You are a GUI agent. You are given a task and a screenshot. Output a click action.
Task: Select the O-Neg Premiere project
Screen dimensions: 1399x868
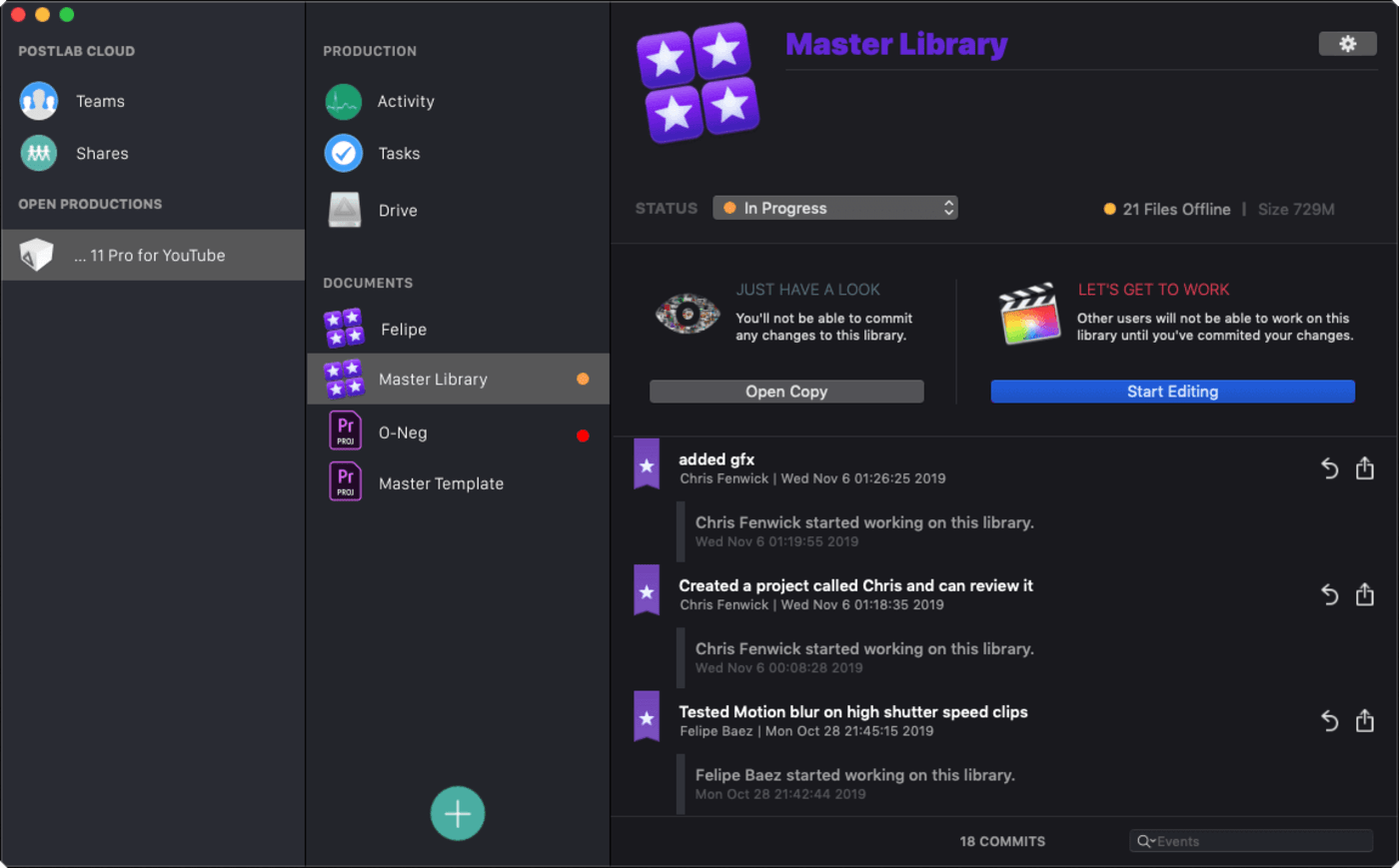[403, 434]
